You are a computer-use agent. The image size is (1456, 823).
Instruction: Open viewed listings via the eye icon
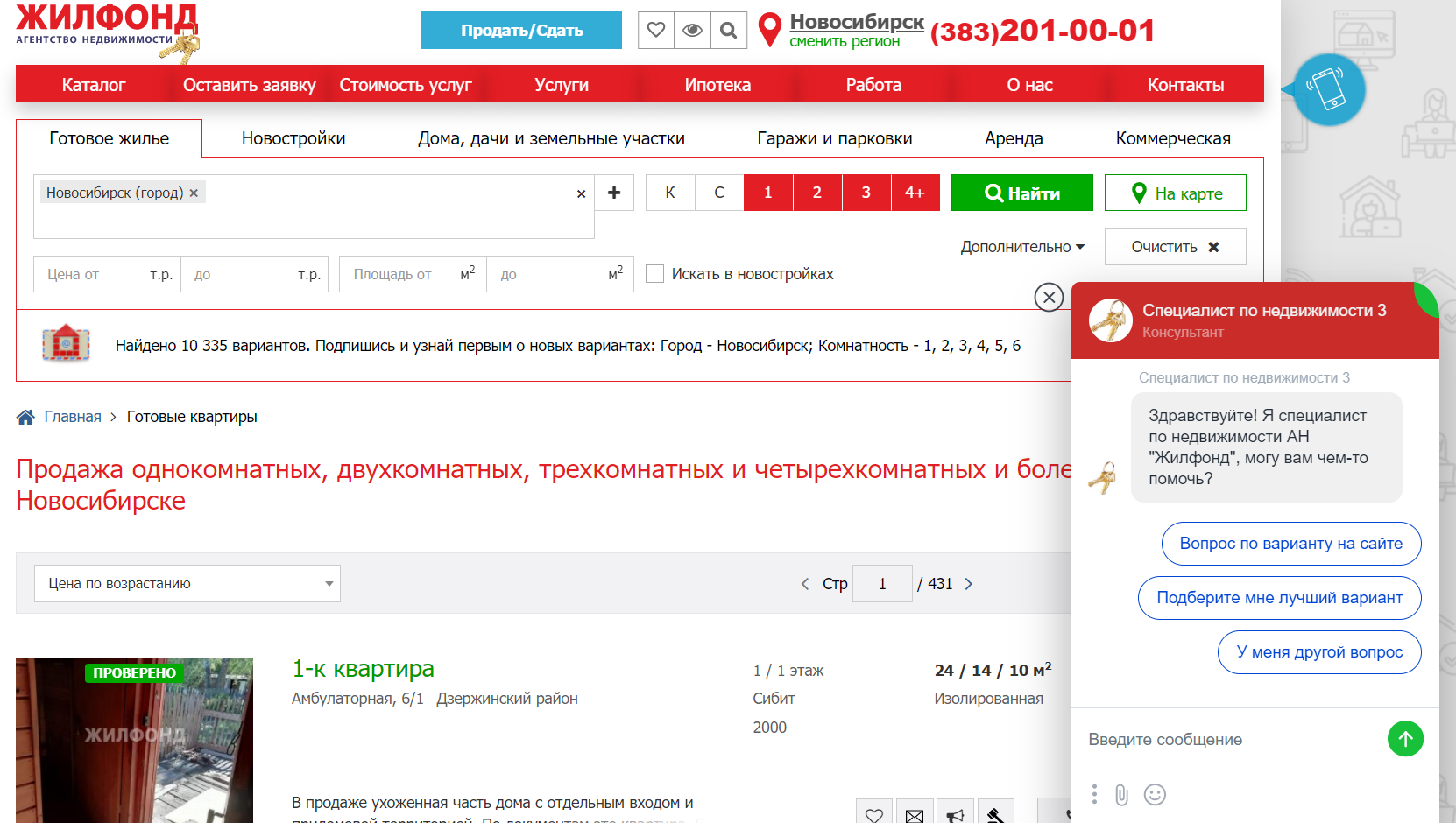(692, 30)
